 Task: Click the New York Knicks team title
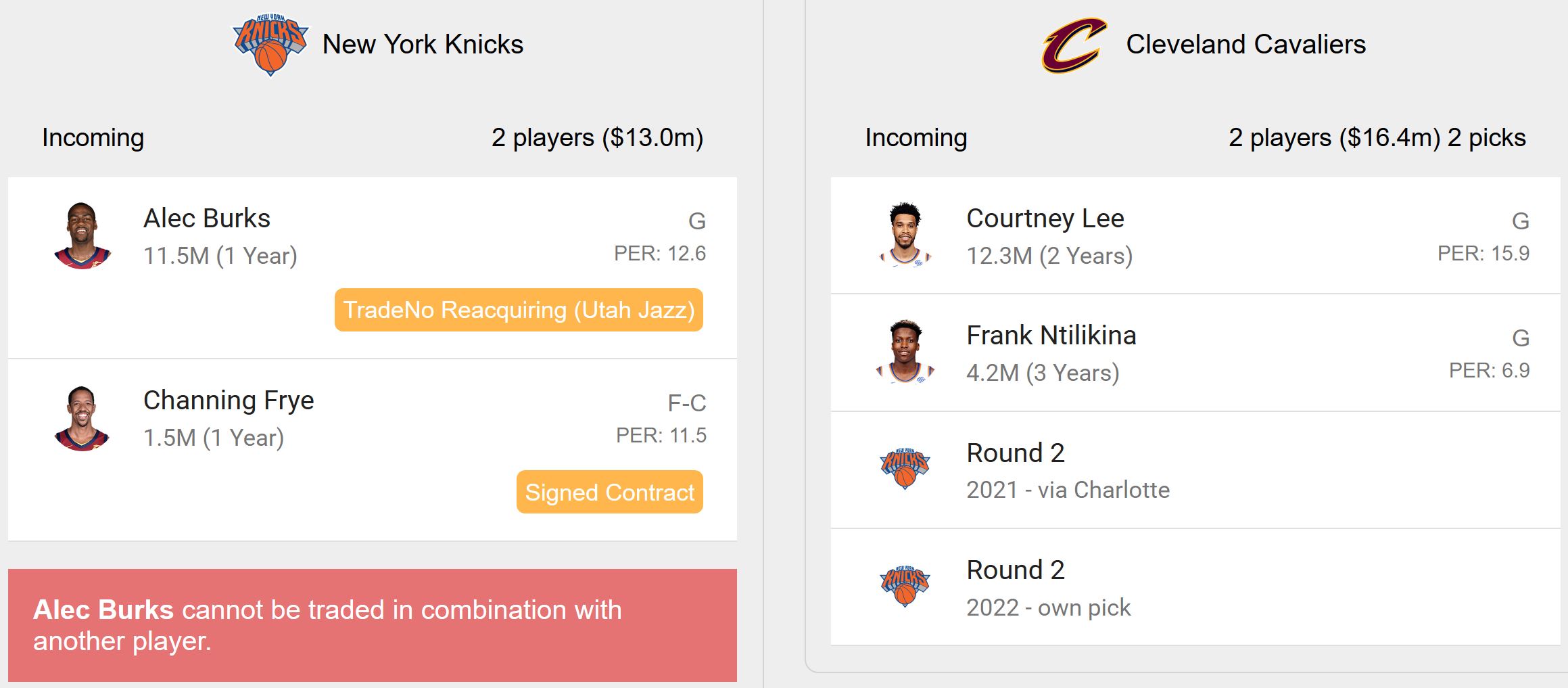423,45
